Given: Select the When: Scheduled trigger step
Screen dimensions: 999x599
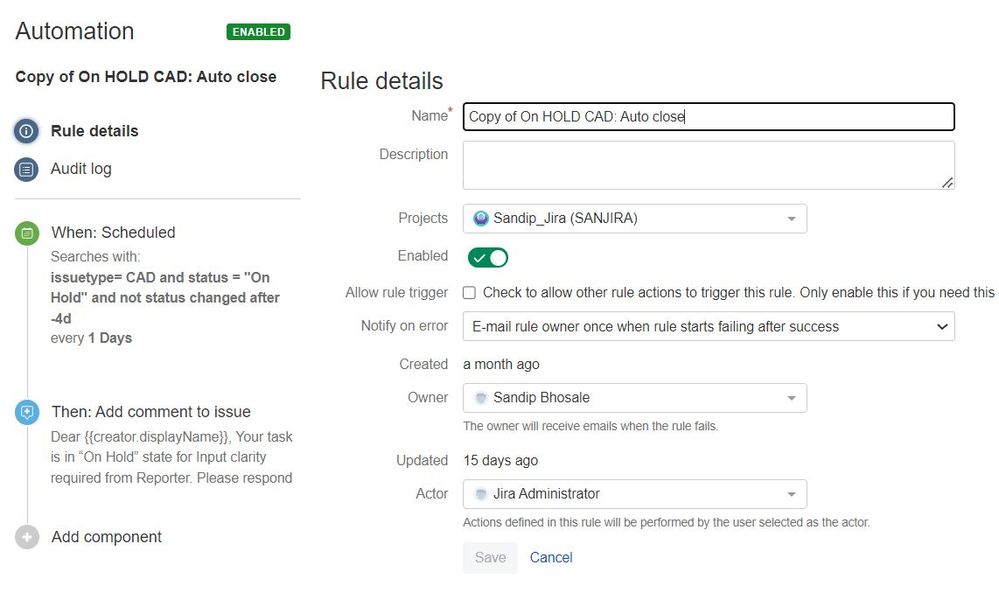Looking at the screenshot, I should [113, 233].
